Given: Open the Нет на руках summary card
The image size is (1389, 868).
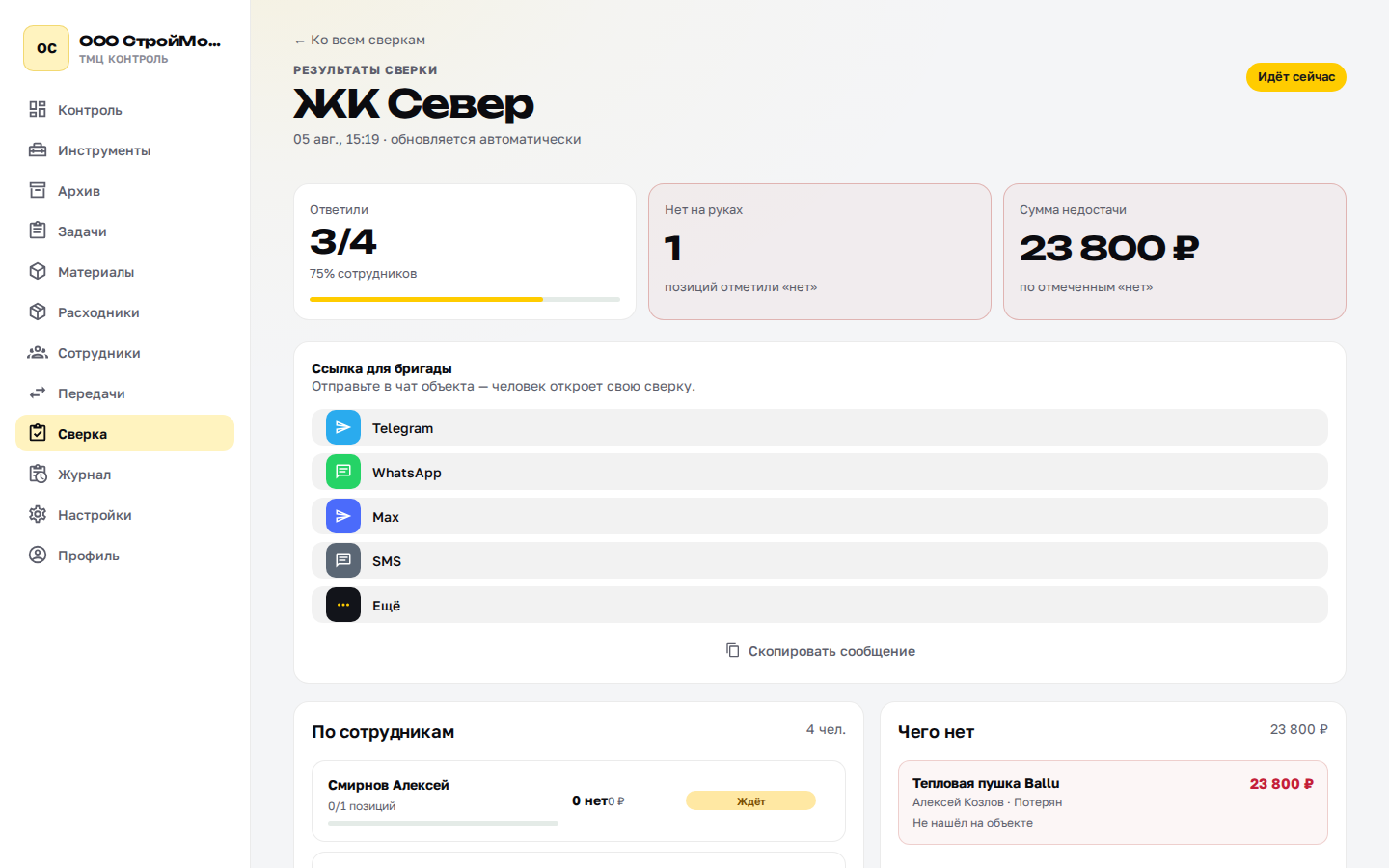Looking at the screenshot, I should [820, 252].
